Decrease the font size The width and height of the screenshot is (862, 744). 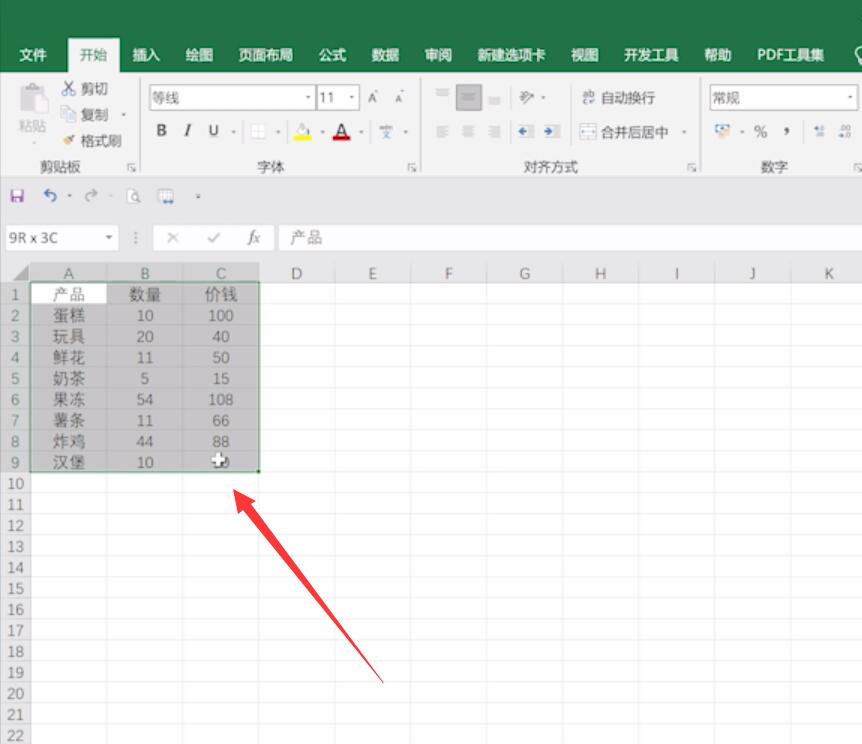point(399,98)
